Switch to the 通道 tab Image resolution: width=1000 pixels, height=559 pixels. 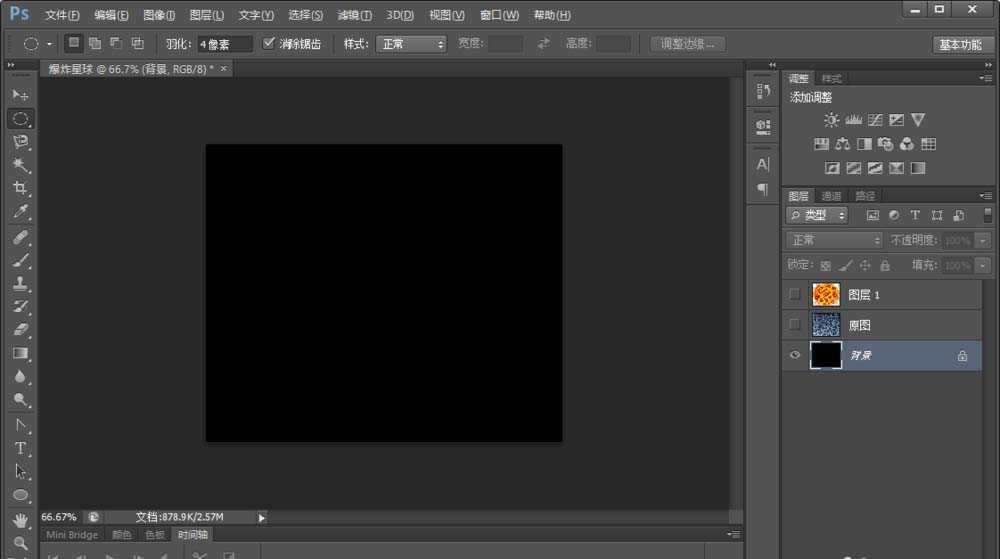coord(831,196)
